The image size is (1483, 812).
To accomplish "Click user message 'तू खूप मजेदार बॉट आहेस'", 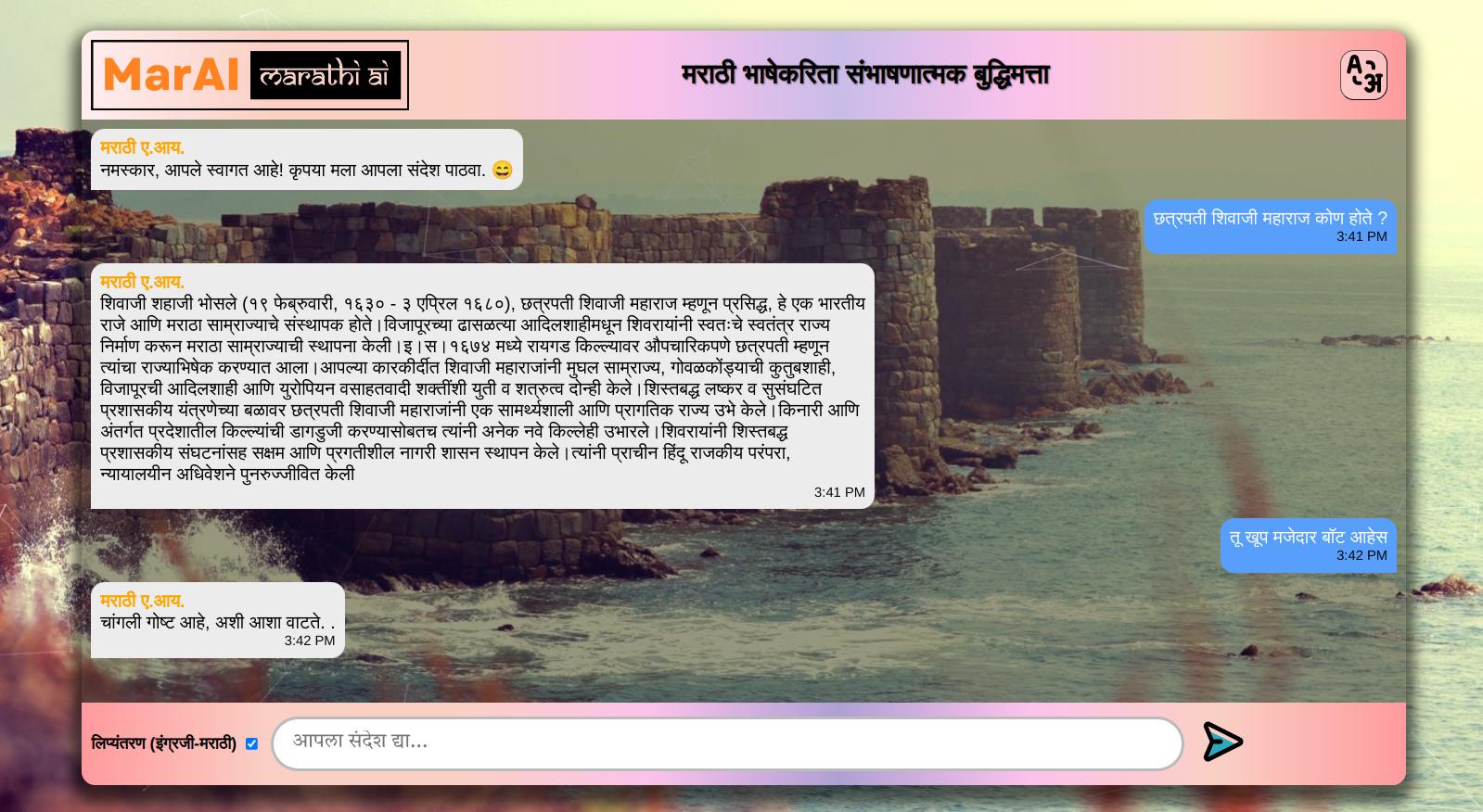I will 1309,537.
